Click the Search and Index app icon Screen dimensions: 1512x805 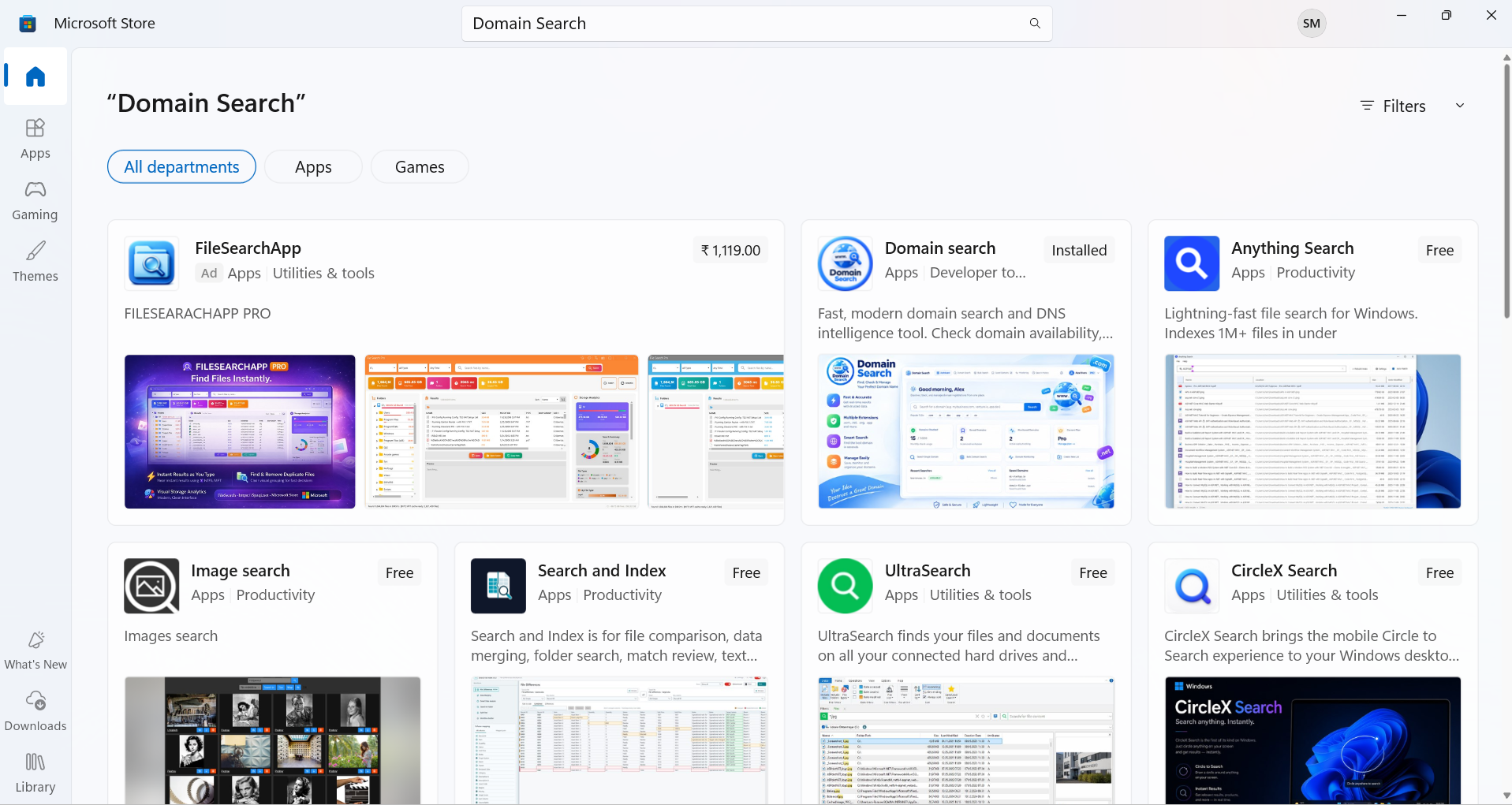(x=498, y=586)
